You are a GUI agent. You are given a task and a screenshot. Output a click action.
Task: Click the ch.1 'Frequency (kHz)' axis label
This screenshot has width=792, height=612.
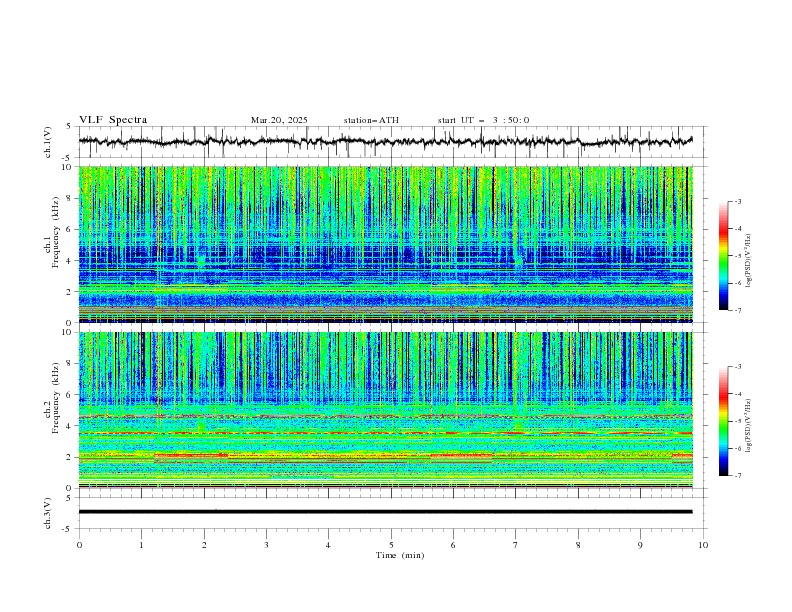(x=57, y=233)
